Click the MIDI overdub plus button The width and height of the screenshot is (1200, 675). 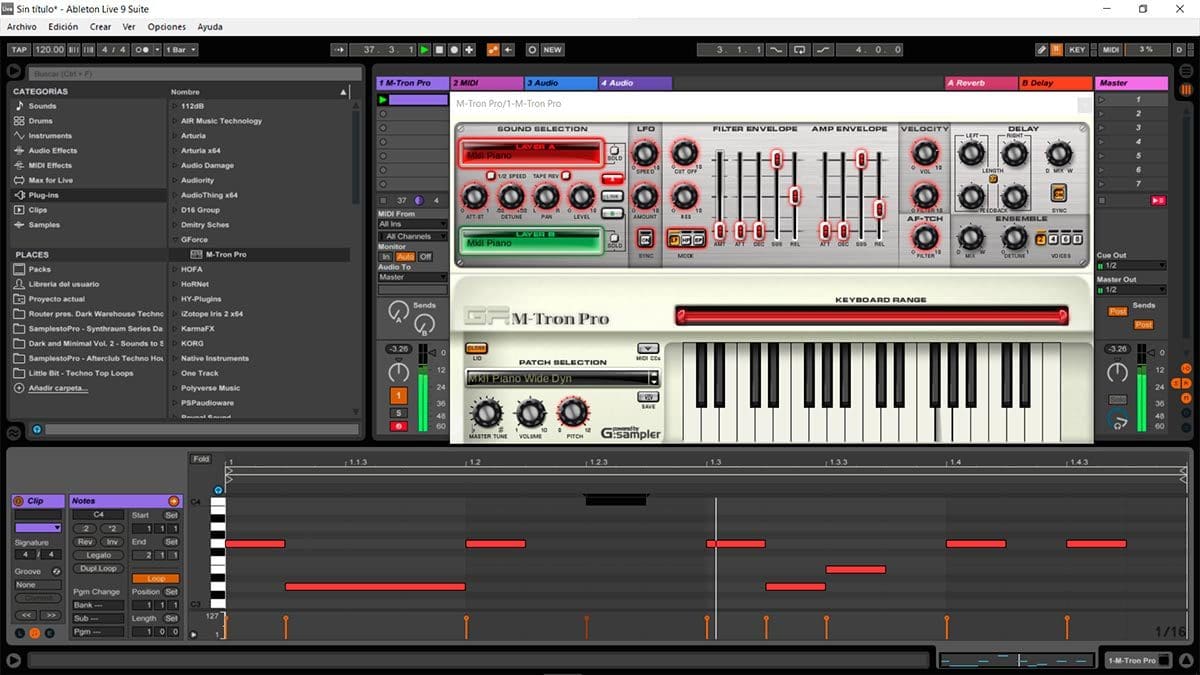pyautogui.click(x=469, y=49)
